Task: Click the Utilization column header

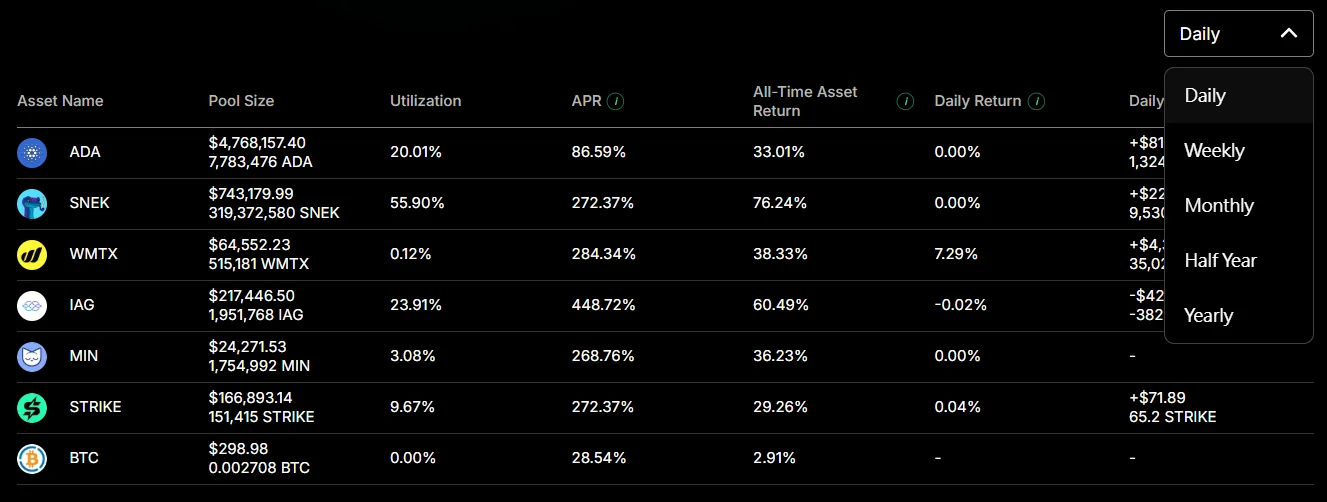Action: point(425,101)
